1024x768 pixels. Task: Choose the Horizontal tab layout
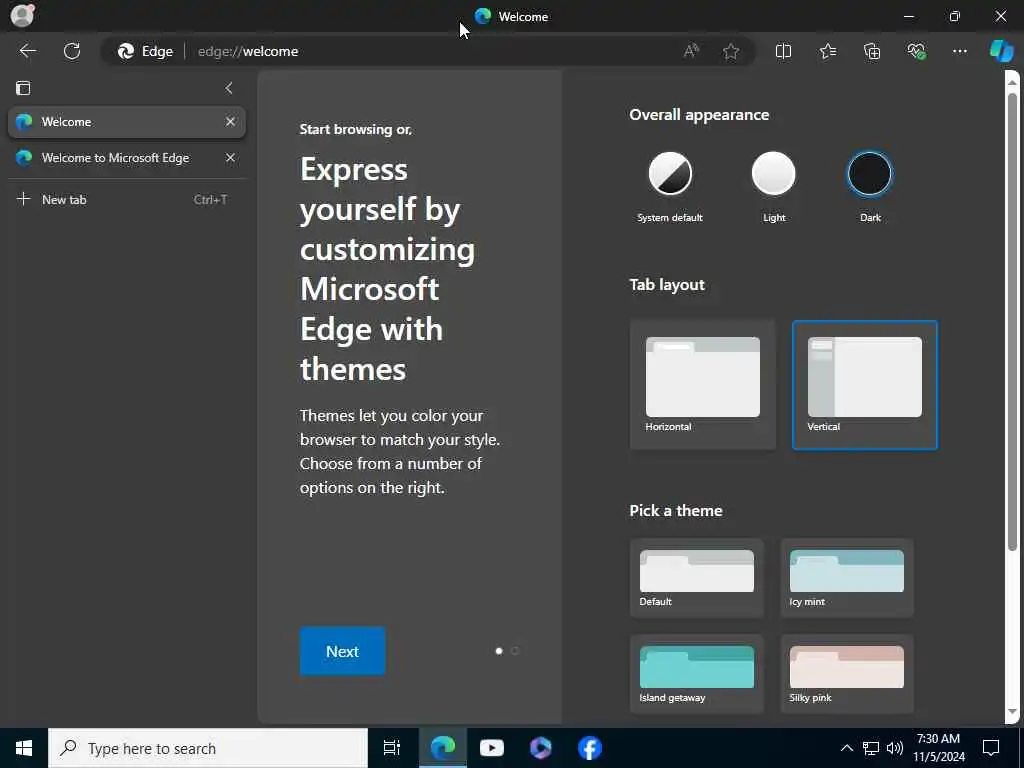coord(703,385)
